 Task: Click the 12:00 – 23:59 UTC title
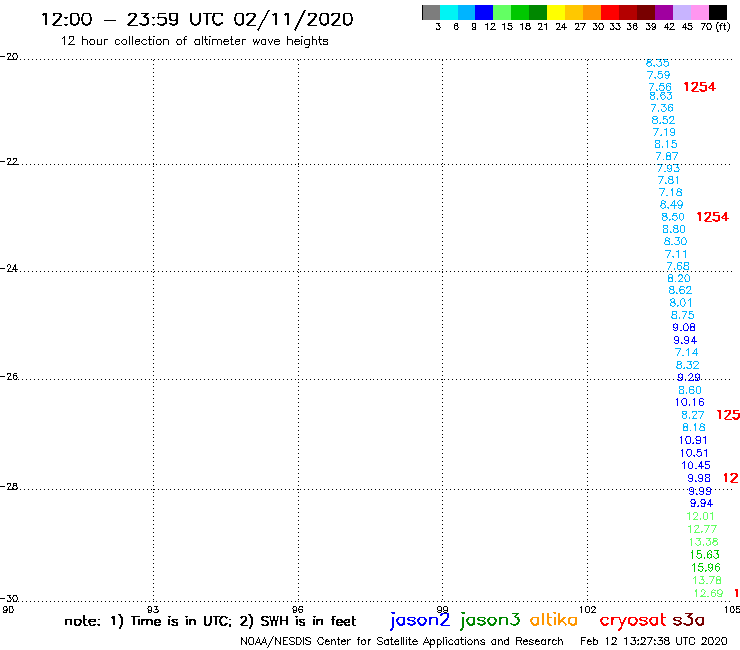coord(197,19)
